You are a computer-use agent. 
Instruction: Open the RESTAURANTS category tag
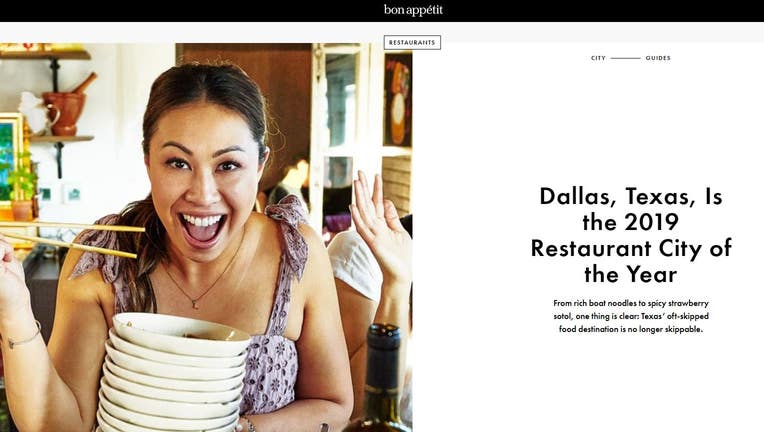pos(412,42)
